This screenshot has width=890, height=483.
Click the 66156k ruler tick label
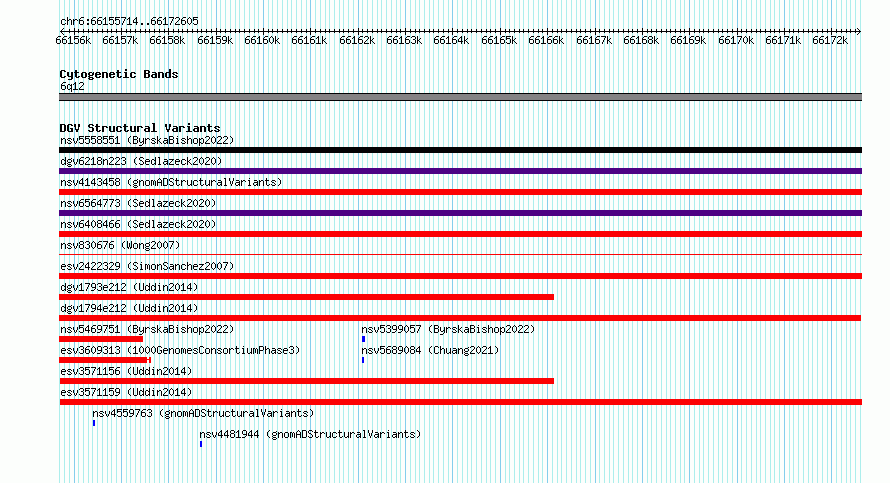coord(73,40)
